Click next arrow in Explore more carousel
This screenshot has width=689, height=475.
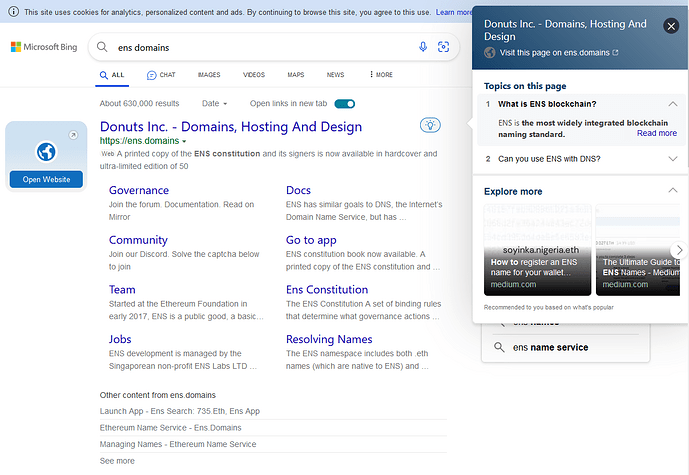click(x=679, y=250)
